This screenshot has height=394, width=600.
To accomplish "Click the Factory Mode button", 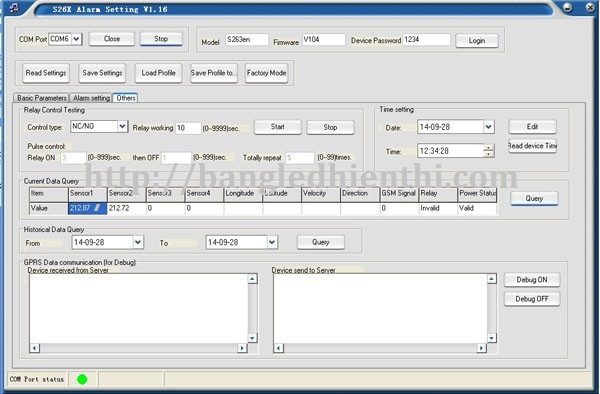I will click(266, 73).
